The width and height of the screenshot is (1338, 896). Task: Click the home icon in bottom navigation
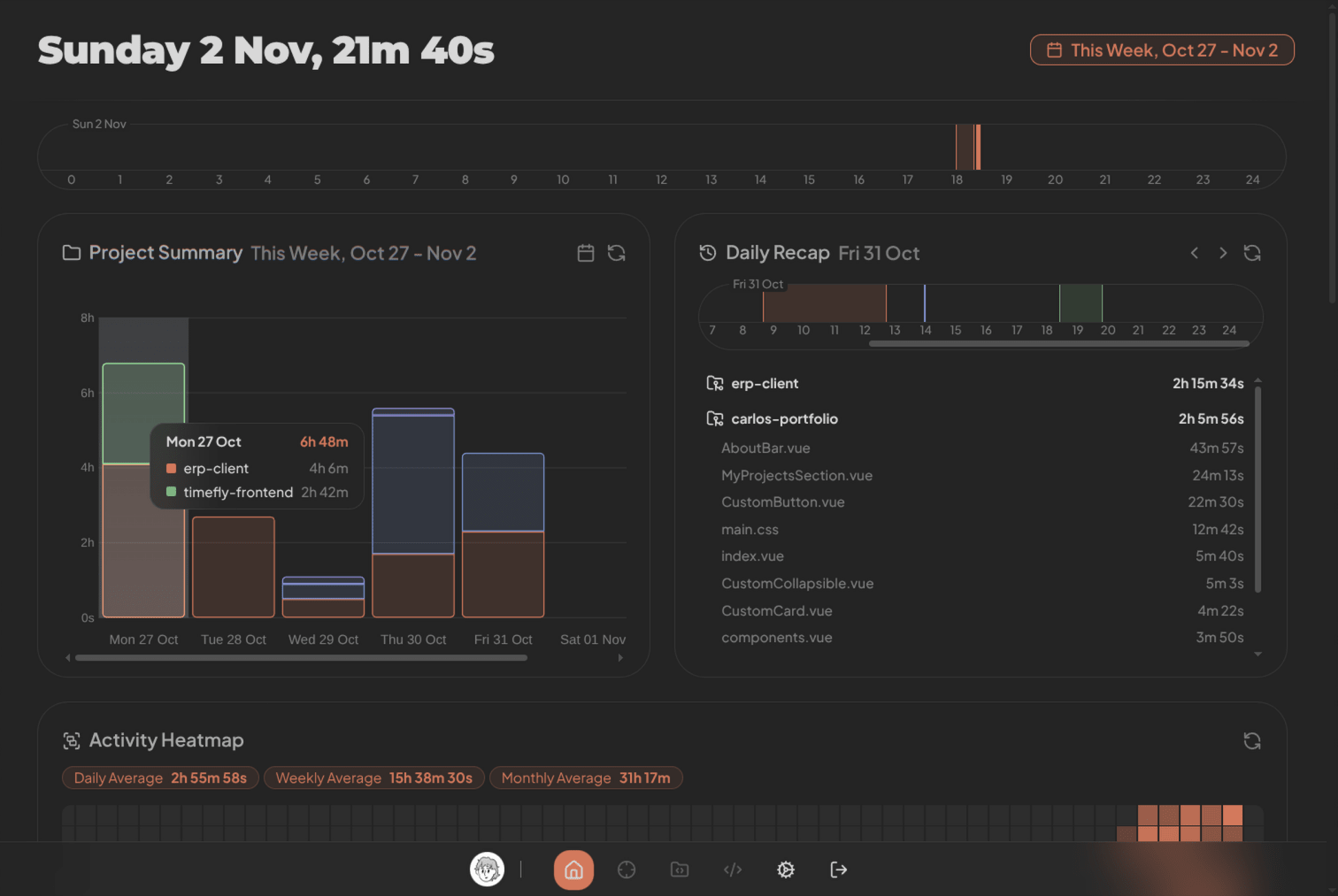tap(573, 869)
